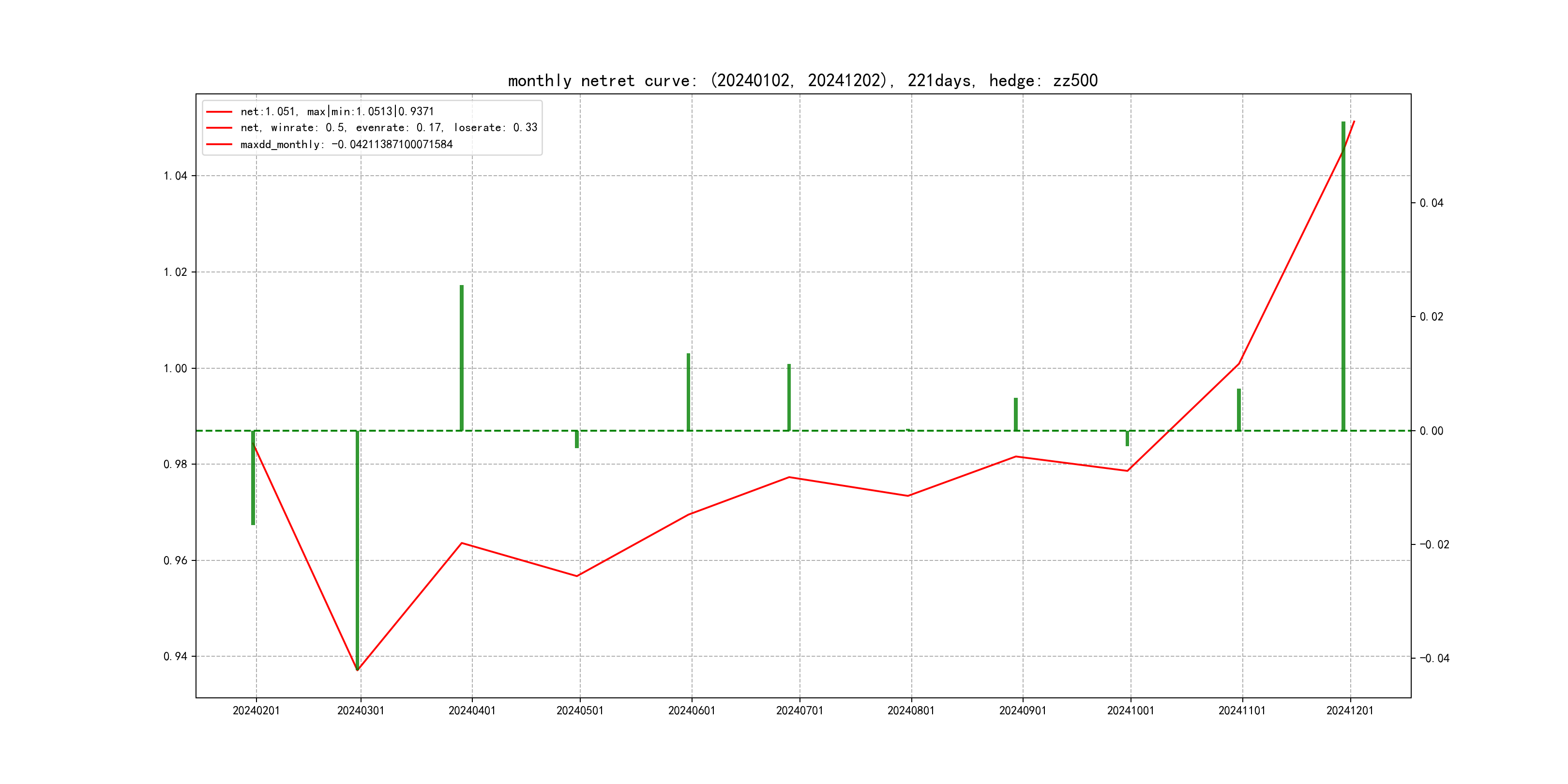1568x784 pixels.
Task: Click the green bar near 20240901
Action: pyautogui.click(x=1016, y=414)
